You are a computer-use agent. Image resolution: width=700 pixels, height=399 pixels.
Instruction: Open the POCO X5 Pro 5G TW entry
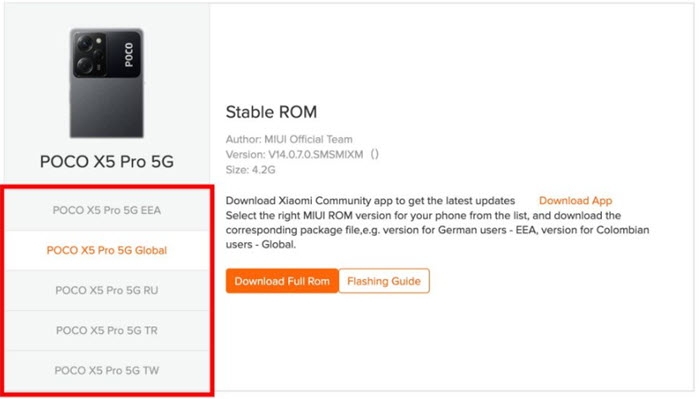(x=107, y=370)
